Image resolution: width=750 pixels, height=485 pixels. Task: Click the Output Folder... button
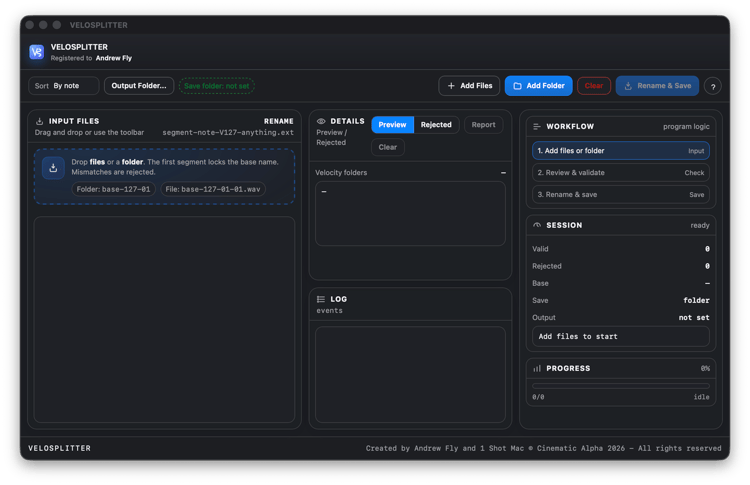139,86
